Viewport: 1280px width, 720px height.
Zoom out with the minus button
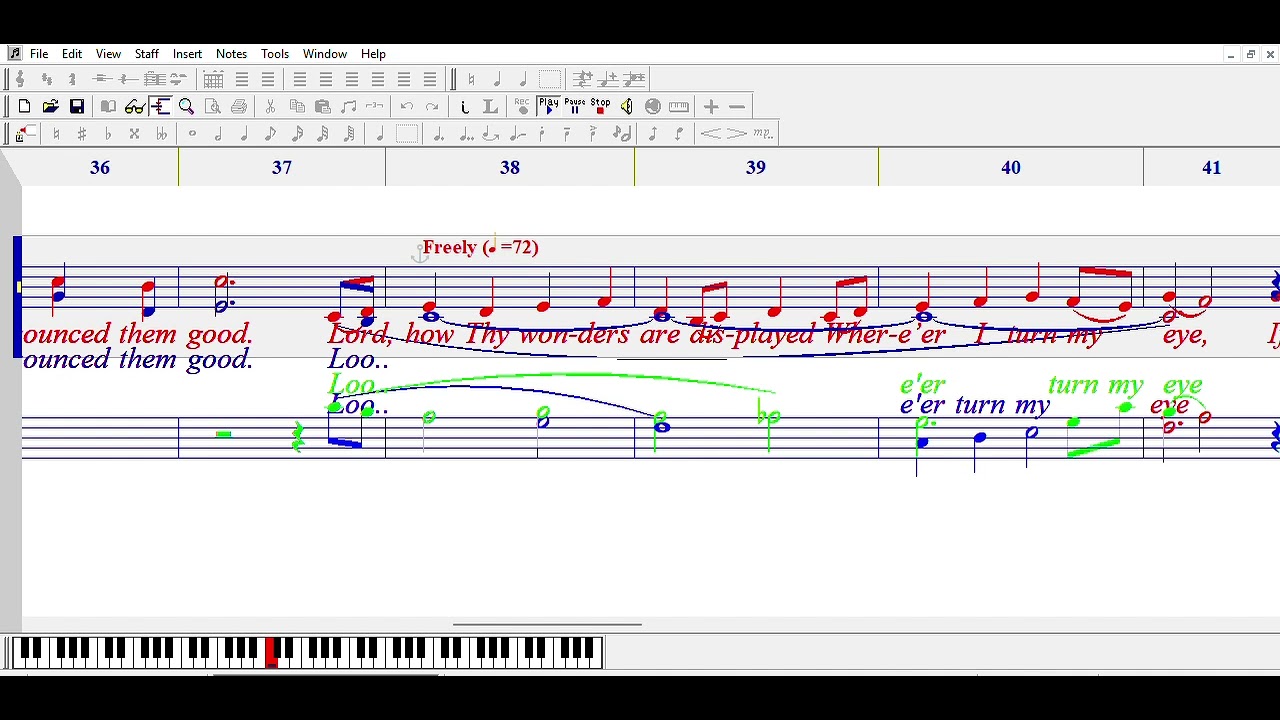(x=737, y=106)
